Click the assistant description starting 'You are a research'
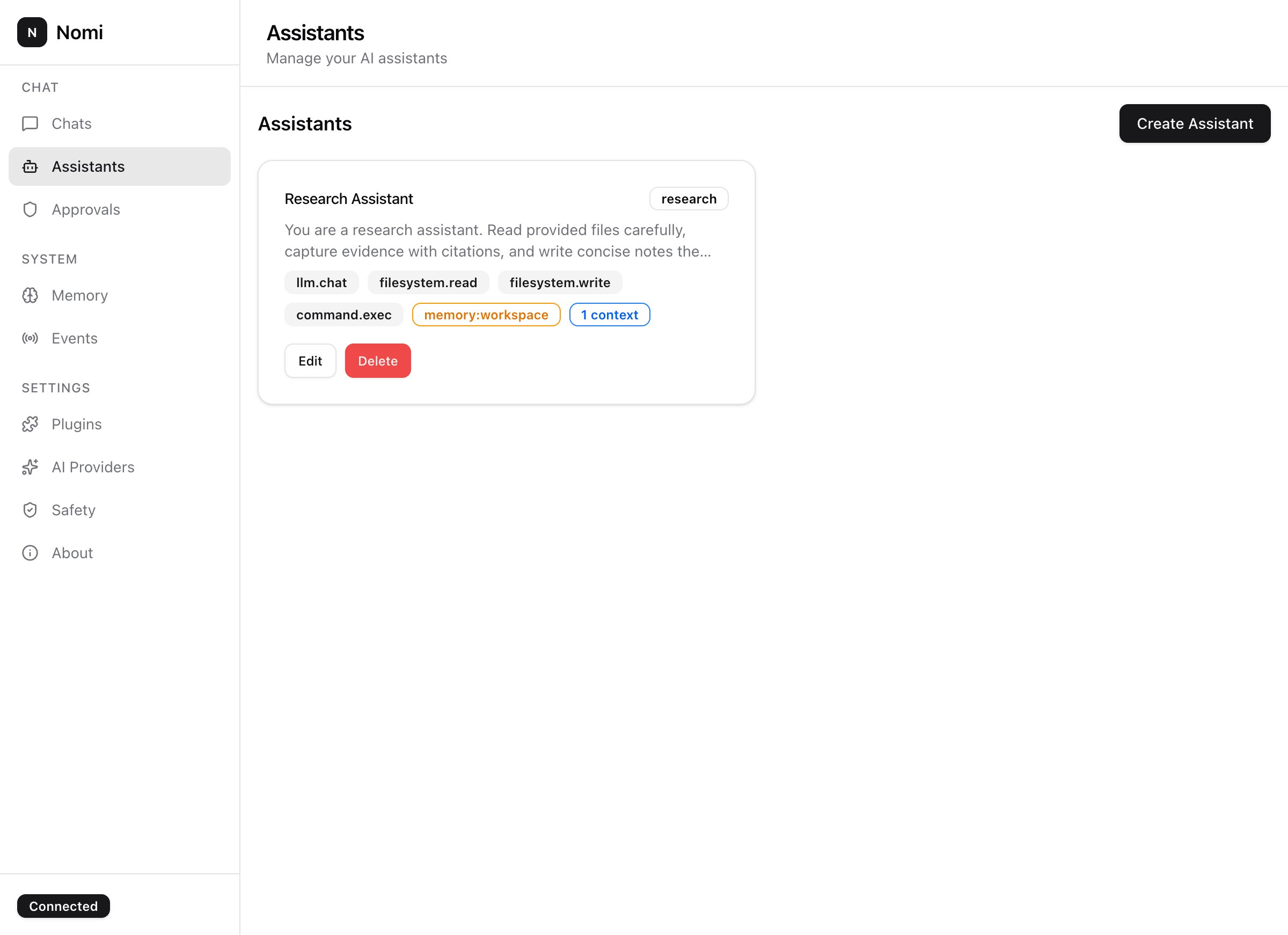Viewport: 1288px width, 935px height. point(498,240)
